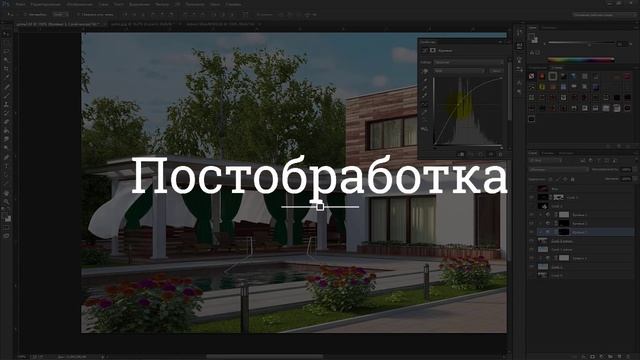Click create new layer icon in Layers panel
The width and height of the screenshot is (640, 360).
[x=619, y=356]
